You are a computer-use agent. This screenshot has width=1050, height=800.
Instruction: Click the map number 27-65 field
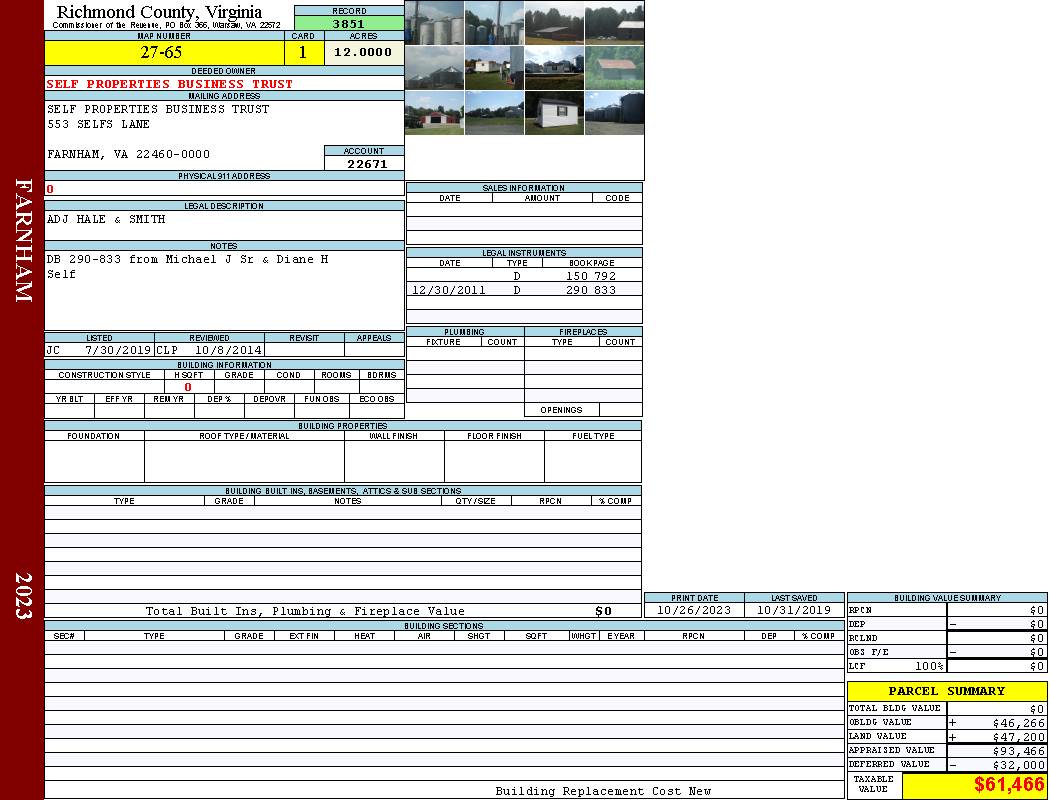coord(164,53)
